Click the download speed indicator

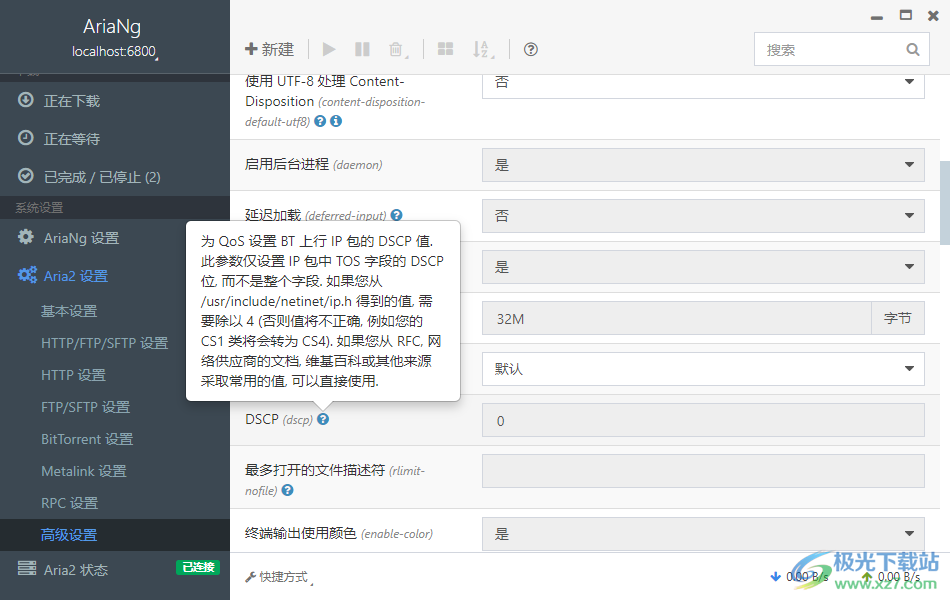click(799, 576)
